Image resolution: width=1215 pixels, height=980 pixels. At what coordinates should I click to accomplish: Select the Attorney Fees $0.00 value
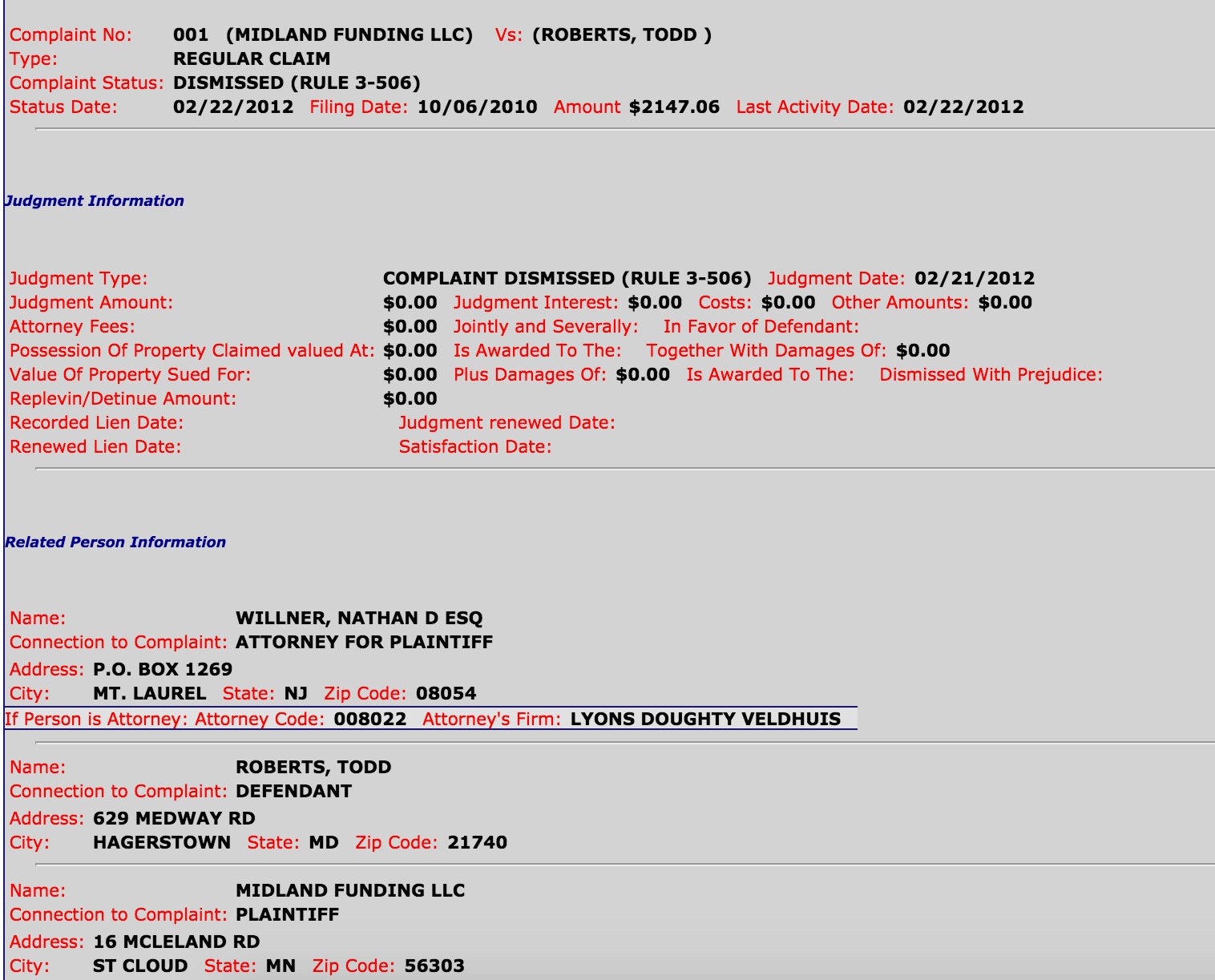[x=410, y=327]
